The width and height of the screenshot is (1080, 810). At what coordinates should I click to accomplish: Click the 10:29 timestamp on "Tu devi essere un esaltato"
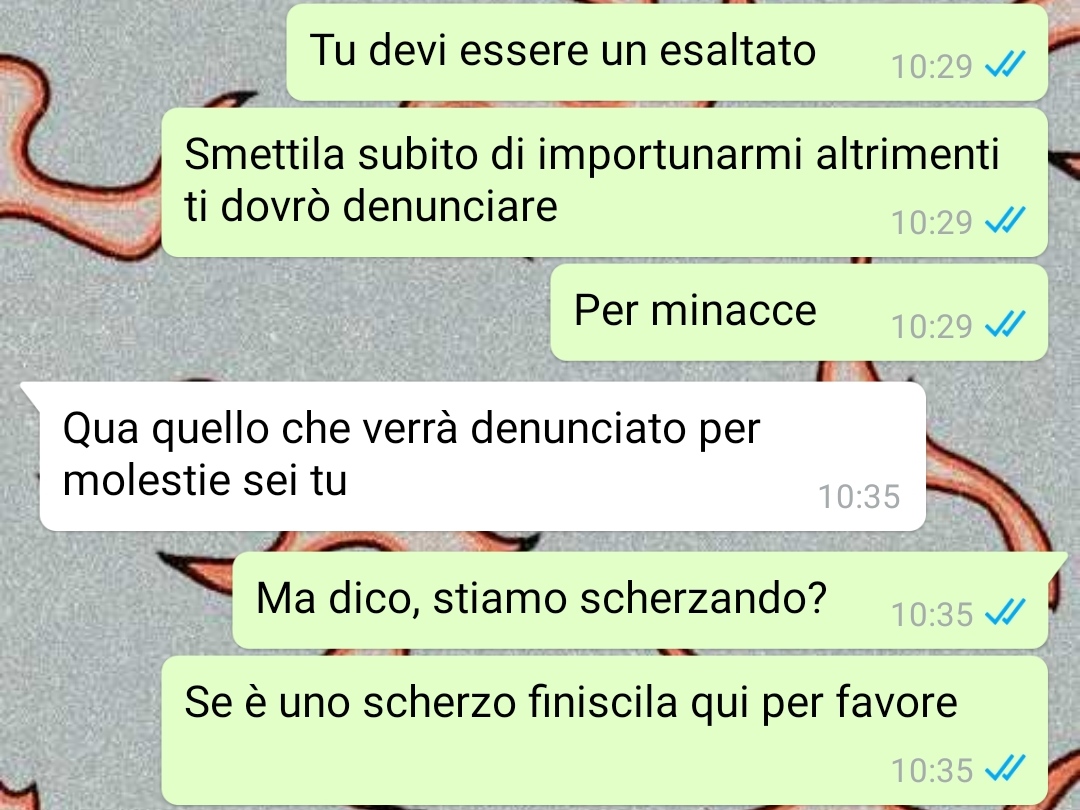pyautogui.click(x=931, y=67)
